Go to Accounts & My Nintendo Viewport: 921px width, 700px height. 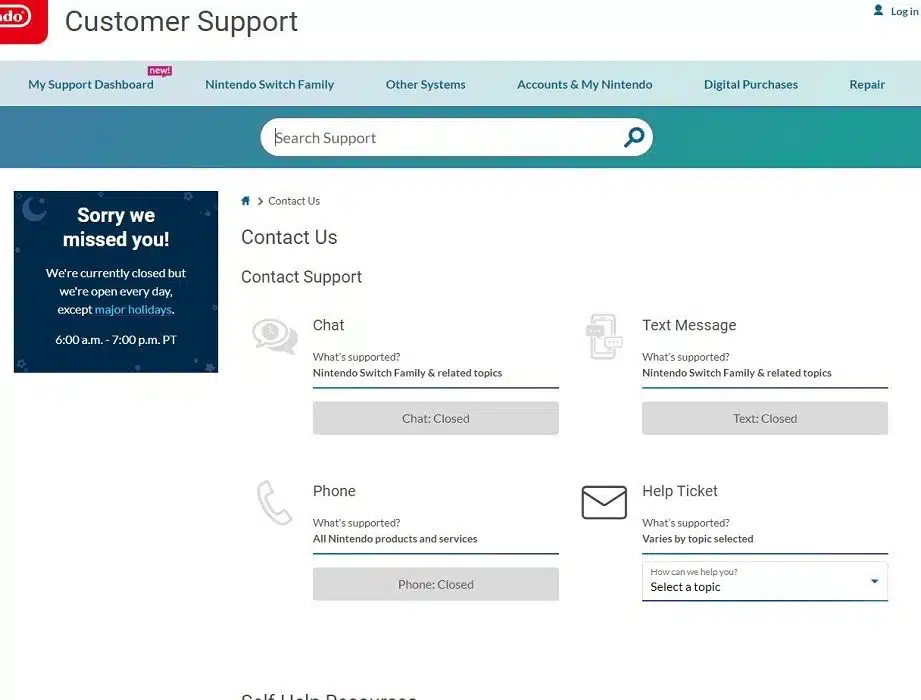click(x=584, y=85)
